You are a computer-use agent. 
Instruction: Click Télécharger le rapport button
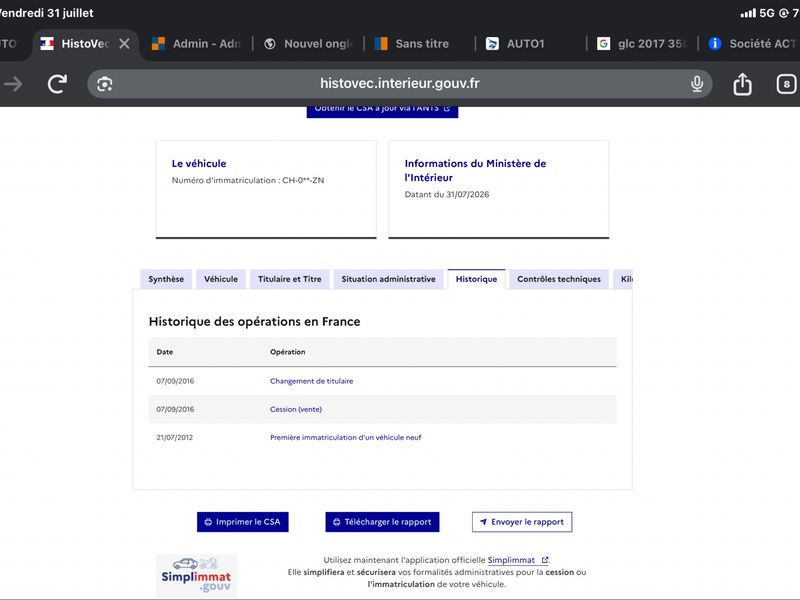tap(382, 522)
